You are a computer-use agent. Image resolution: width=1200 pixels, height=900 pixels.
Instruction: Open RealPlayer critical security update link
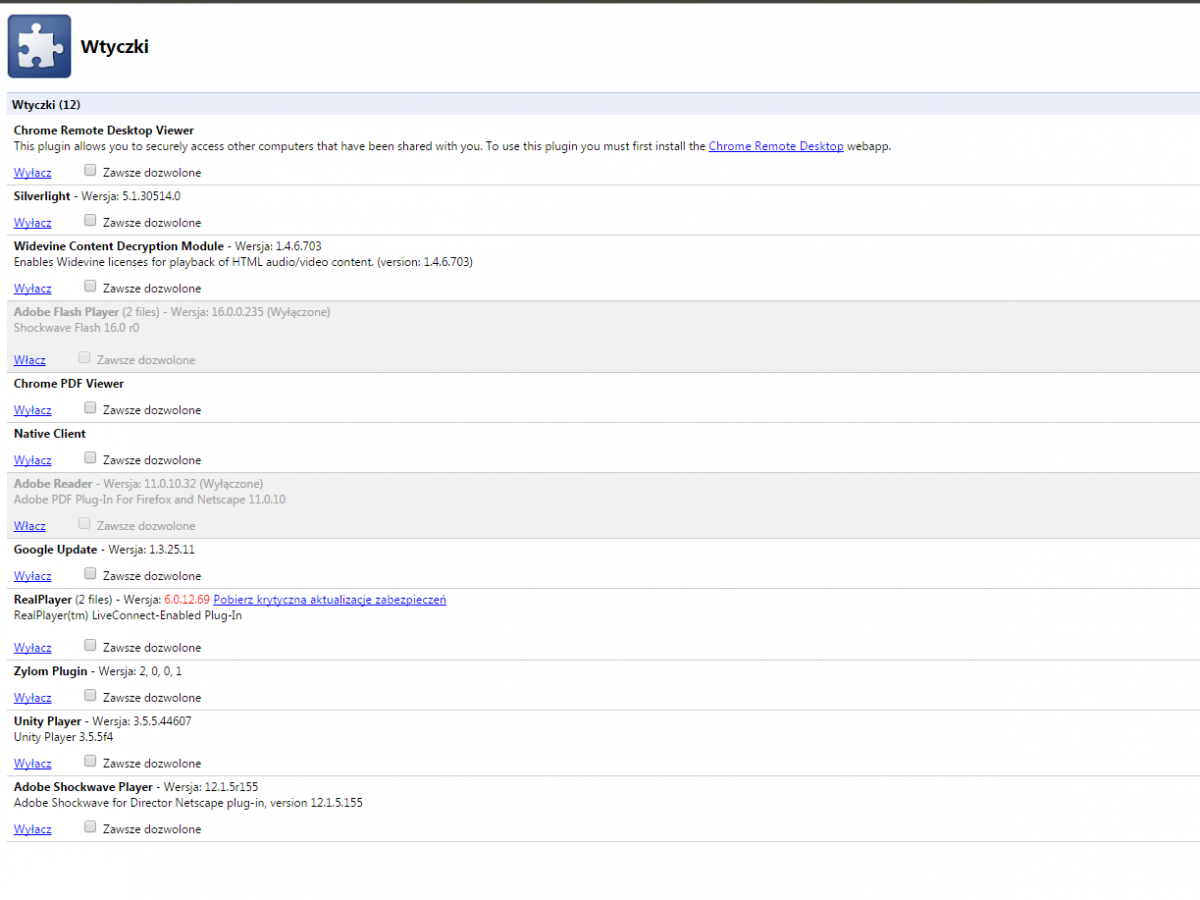coord(330,600)
